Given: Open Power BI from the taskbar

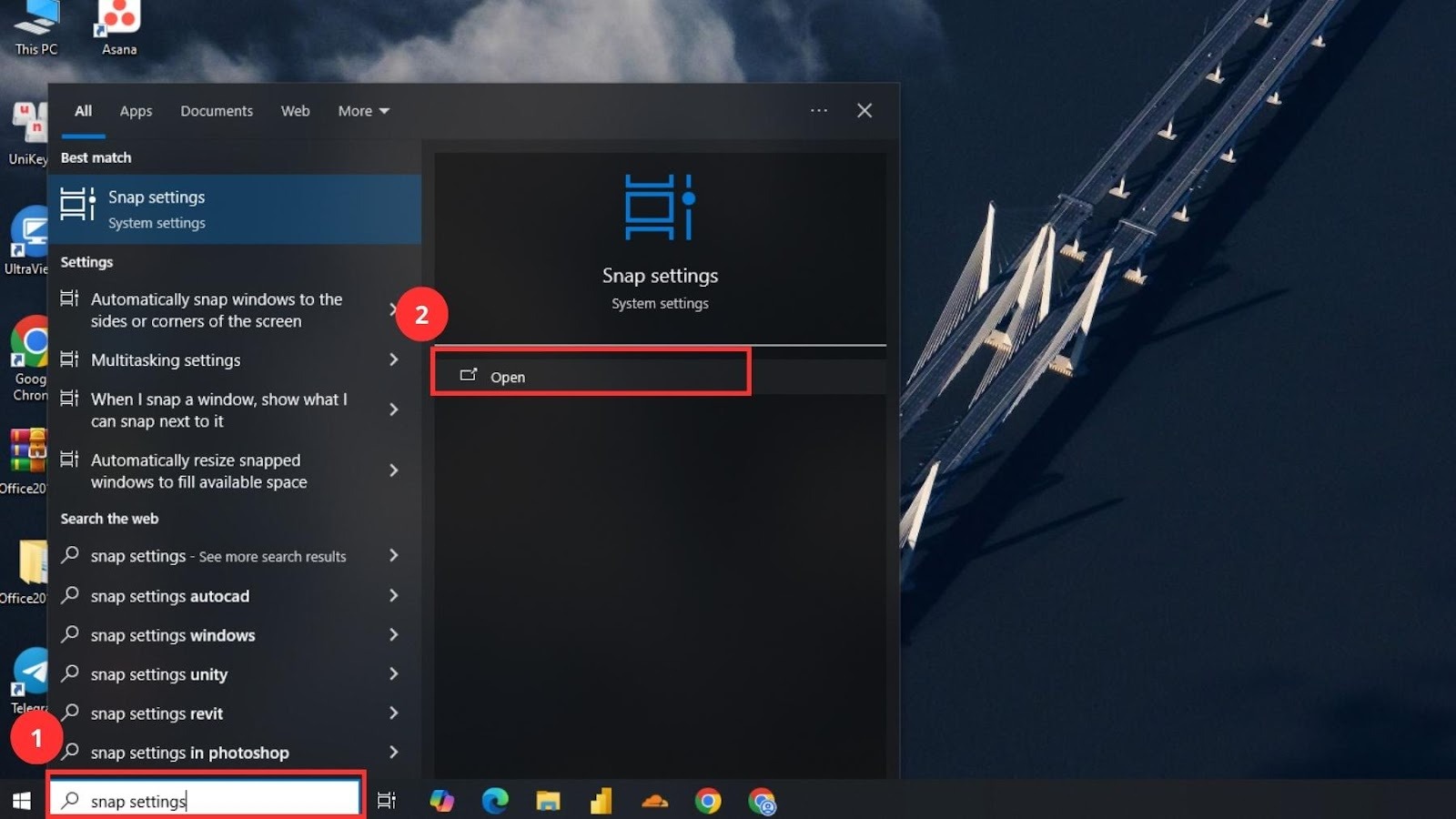Looking at the screenshot, I should pos(602,801).
